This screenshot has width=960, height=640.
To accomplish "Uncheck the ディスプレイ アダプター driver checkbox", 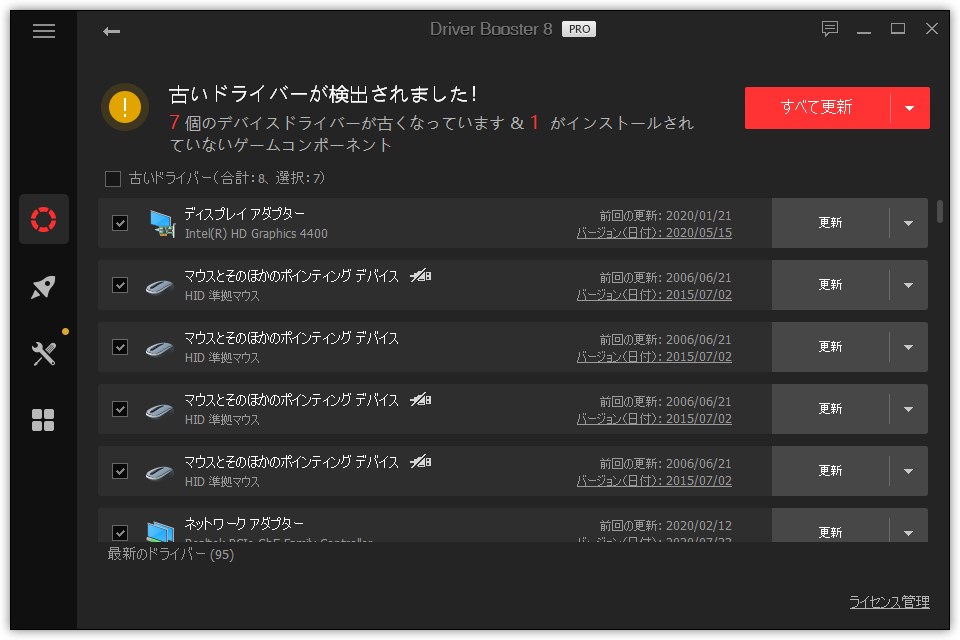I will coord(120,223).
